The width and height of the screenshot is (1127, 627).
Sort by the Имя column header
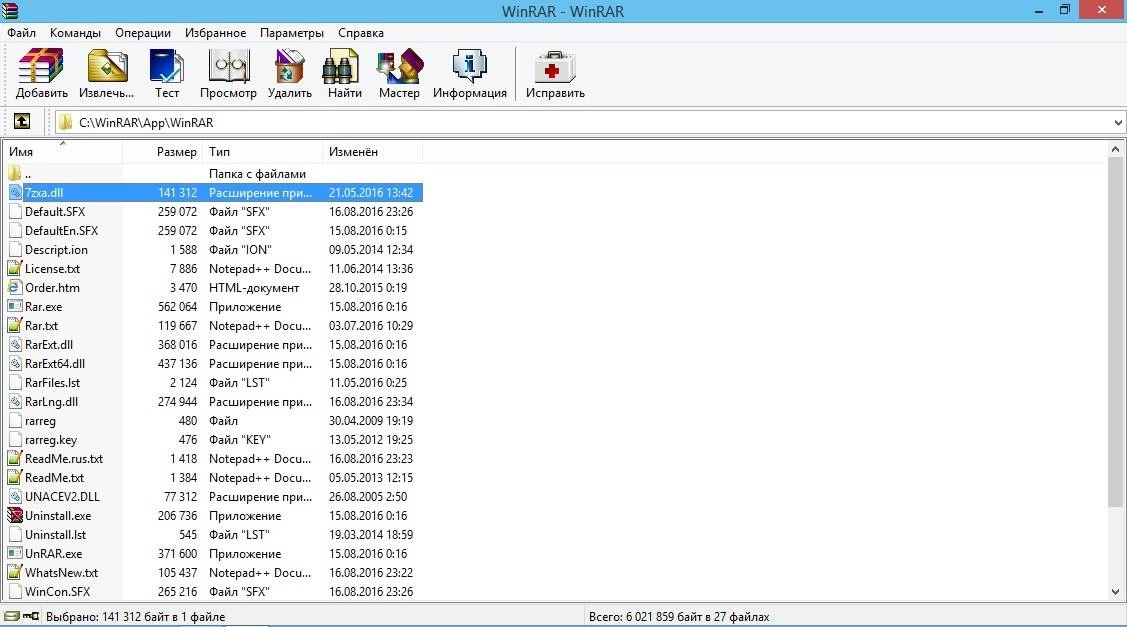(x=63, y=152)
